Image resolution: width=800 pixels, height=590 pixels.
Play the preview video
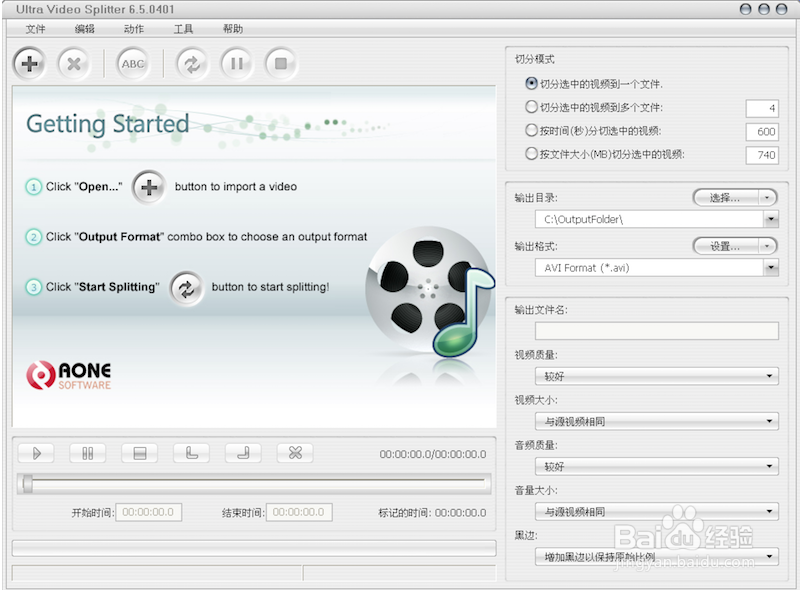[x=36, y=453]
